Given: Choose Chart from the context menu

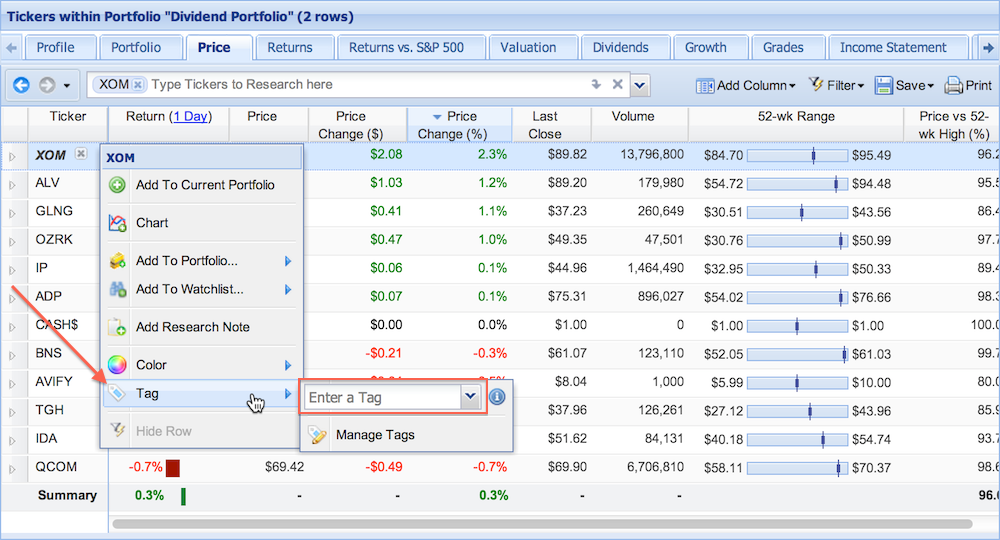Looking at the screenshot, I should click(202, 223).
